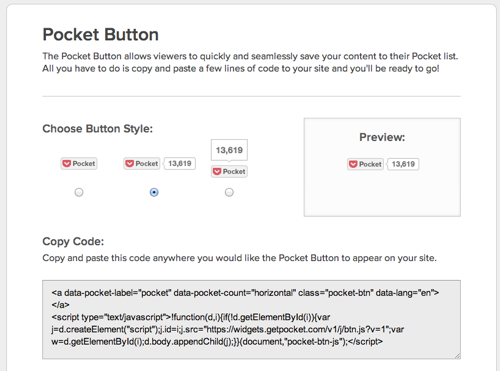Click the 13,619 horizontal count bubble sample
This screenshot has height=371, width=500.
coord(179,164)
